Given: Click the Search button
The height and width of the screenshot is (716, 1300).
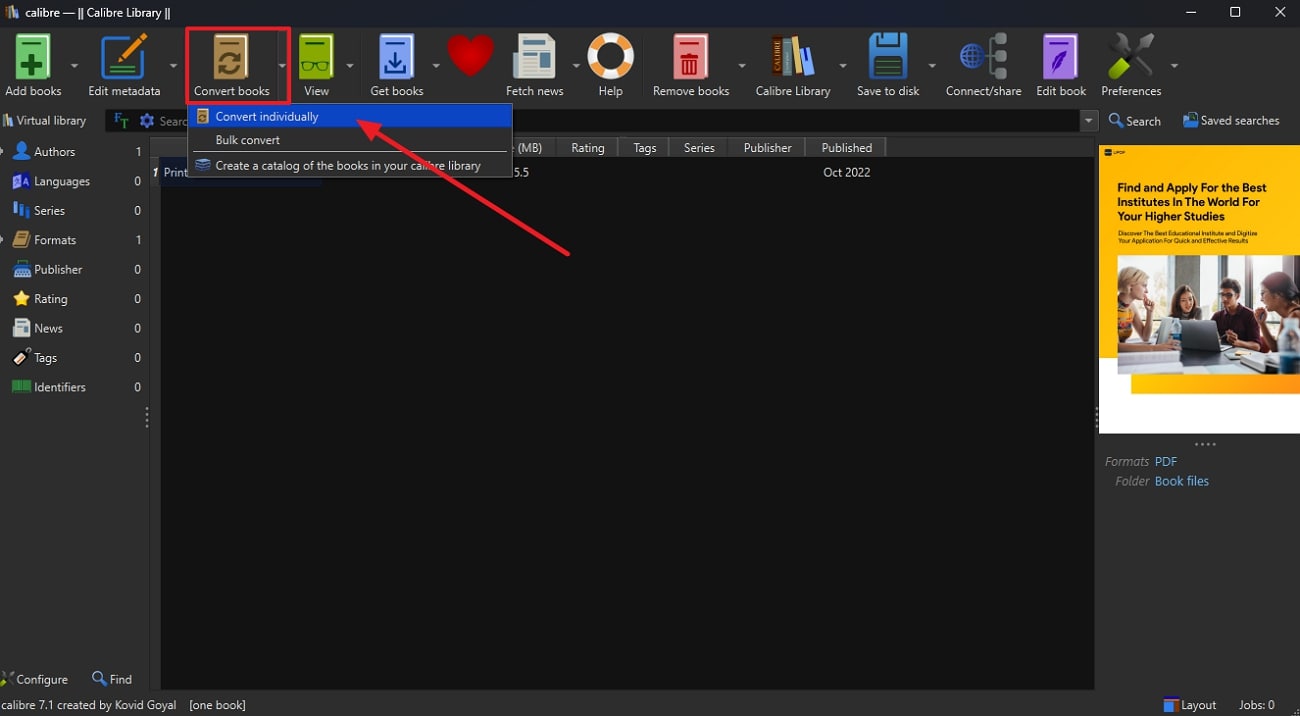Looking at the screenshot, I should pyautogui.click(x=1135, y=121).
